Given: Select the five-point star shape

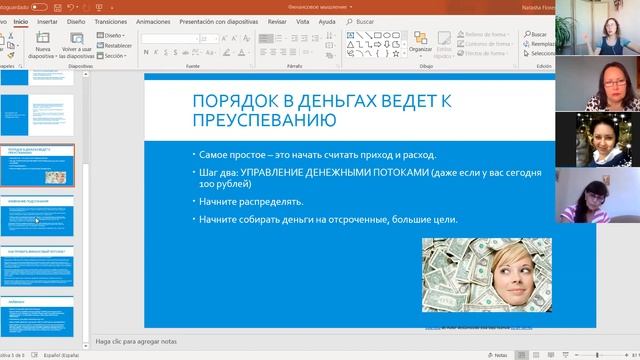Looking at the screenshot, I should point(396,53).
